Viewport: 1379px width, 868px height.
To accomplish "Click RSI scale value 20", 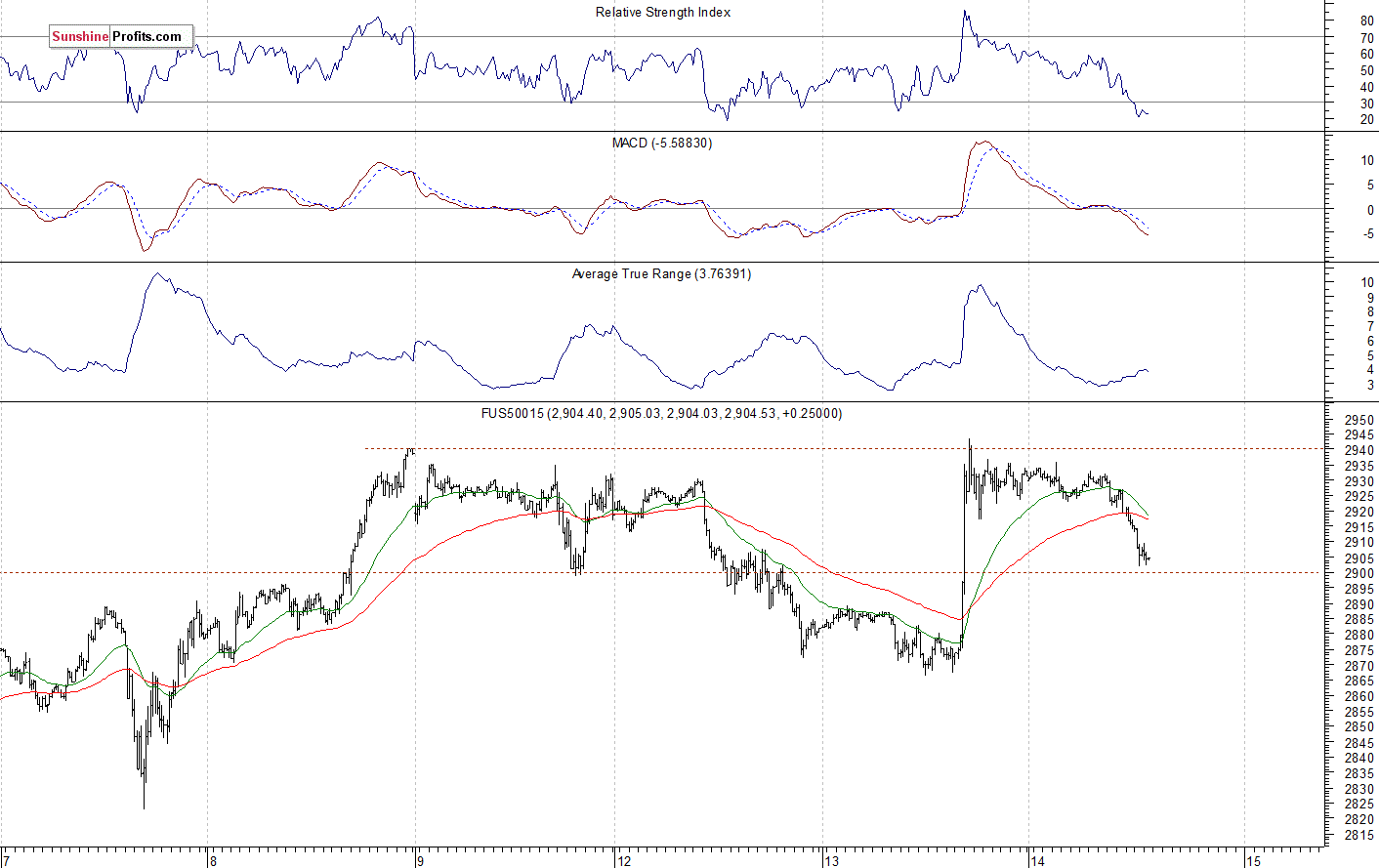I will 1366,119.
